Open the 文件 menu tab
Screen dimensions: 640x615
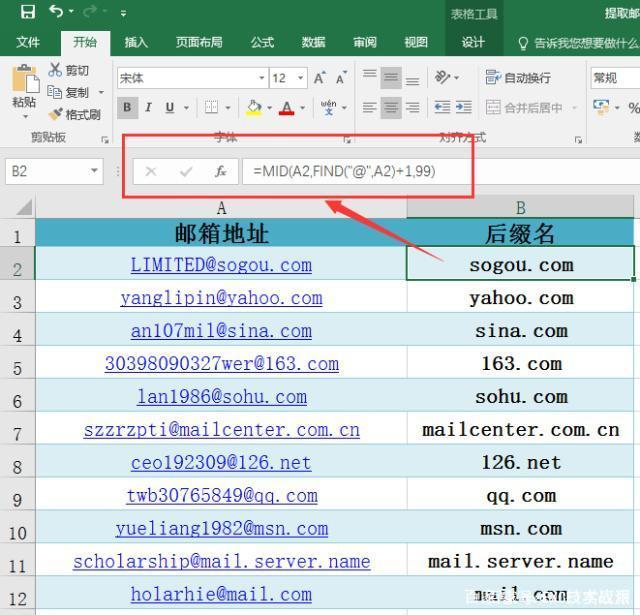pyautogui.click(x=28, y=42)
